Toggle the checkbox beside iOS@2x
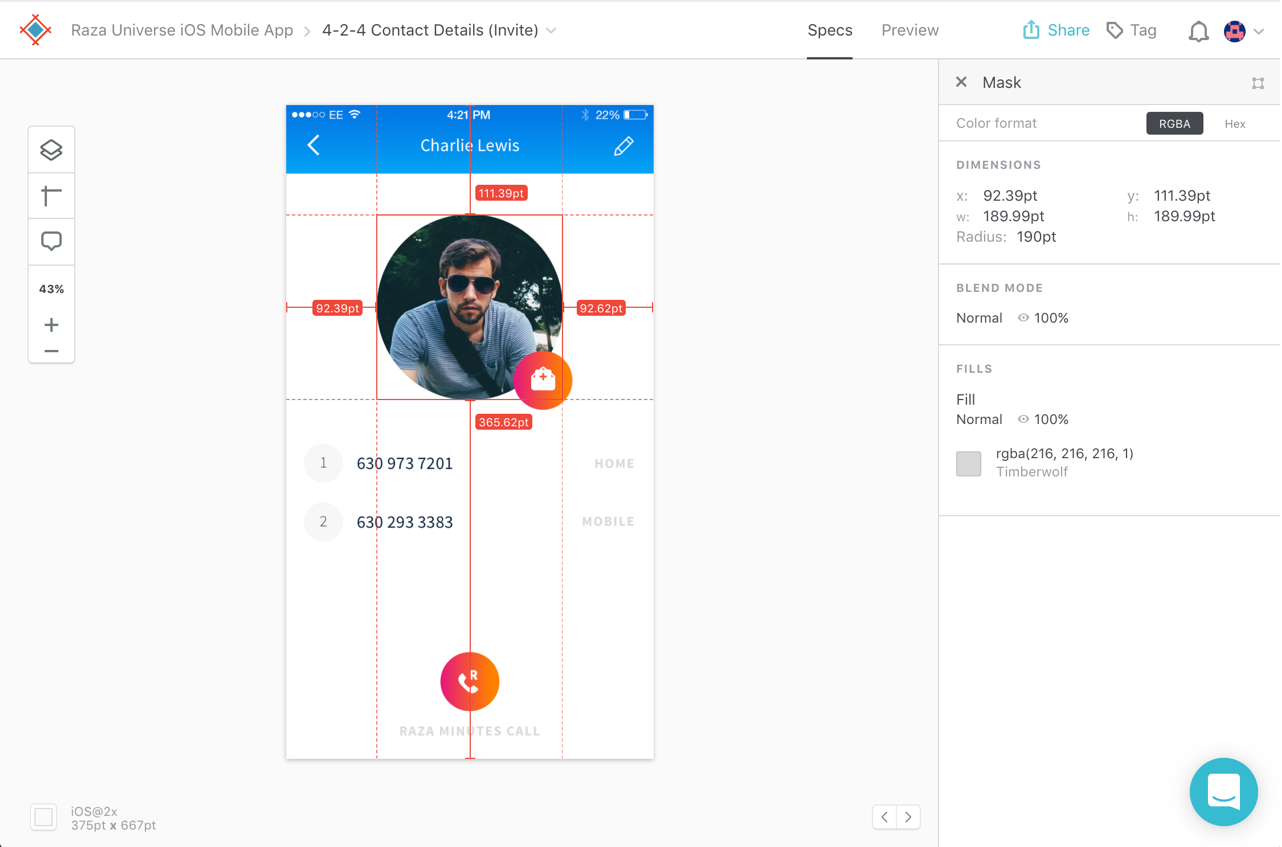This screenshot has height=847, width=1282. tap(44, 817)
